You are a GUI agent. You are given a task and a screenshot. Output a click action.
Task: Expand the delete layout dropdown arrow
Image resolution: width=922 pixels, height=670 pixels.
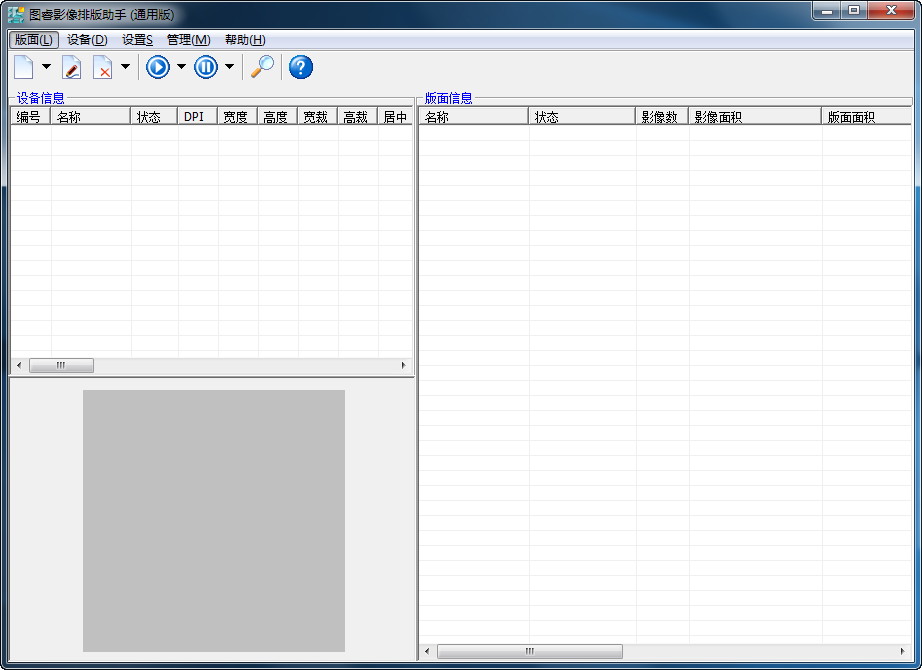(125, 67)
